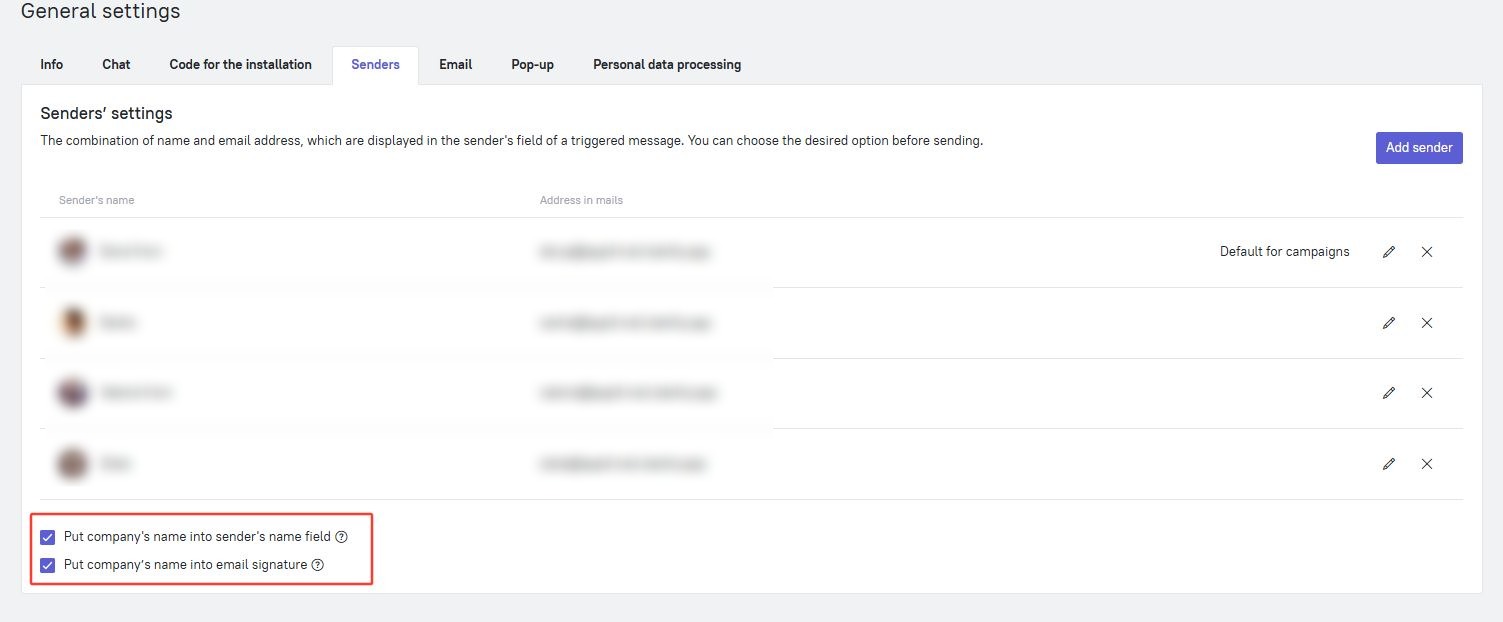Click the orange avatar thumbnail
Viewport: 1503px width, 622px height.
(x=72, y=323)
